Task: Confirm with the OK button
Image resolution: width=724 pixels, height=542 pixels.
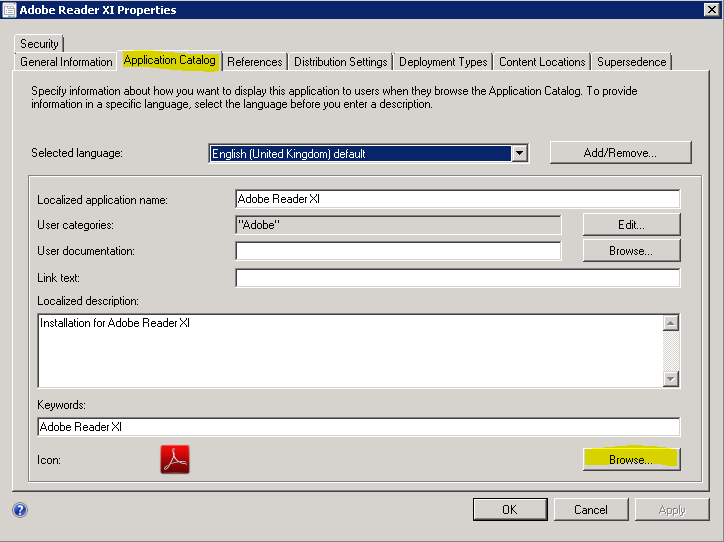Action: click(x=510, y=510)
